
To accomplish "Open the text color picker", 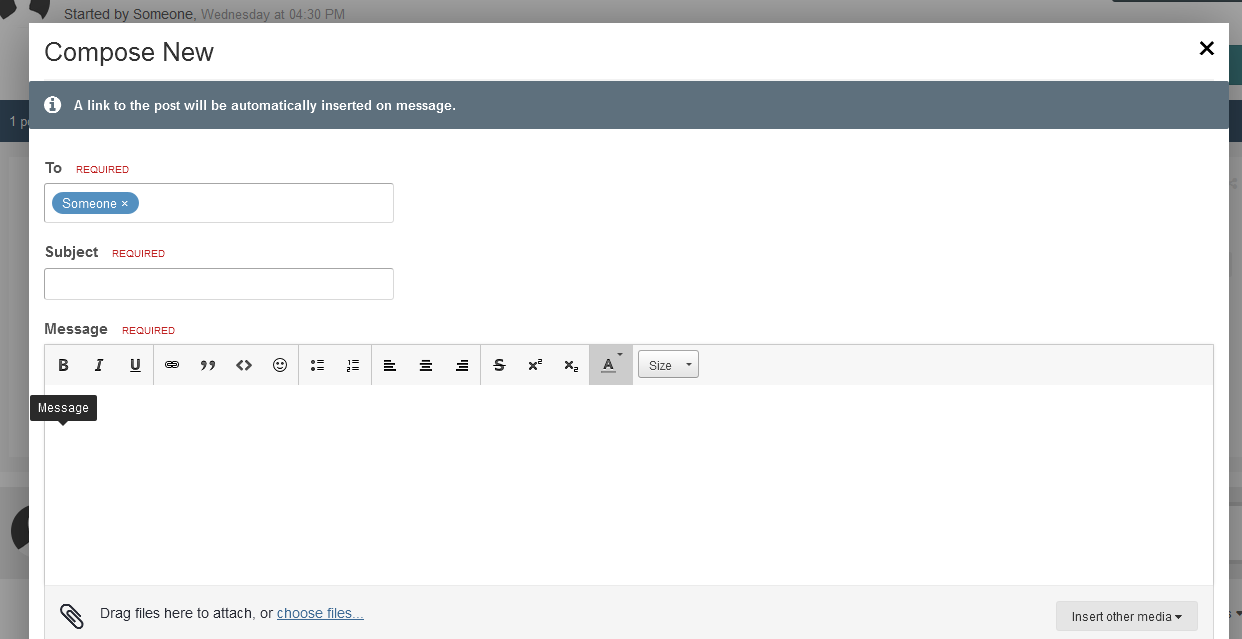I will [610, 365].
